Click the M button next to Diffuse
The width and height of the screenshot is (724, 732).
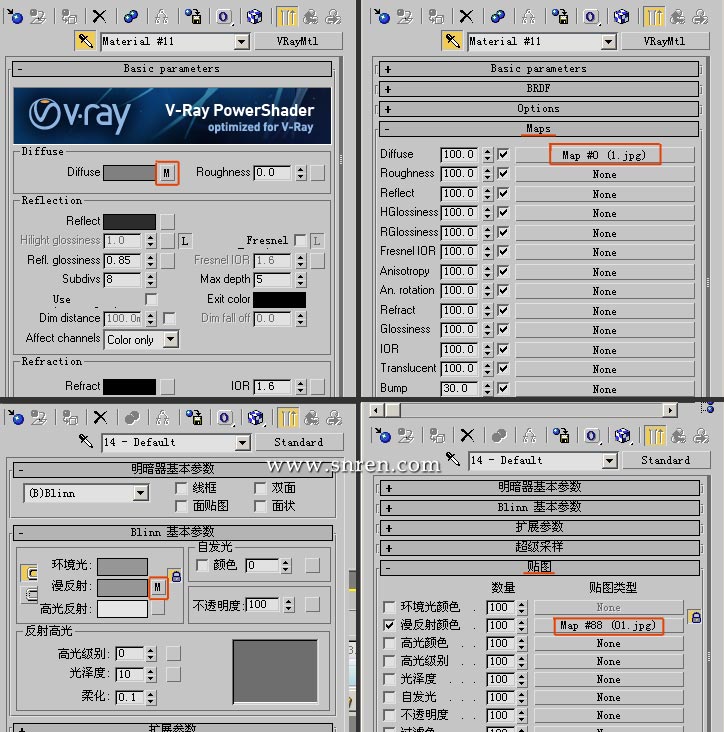tap(167, 173)
